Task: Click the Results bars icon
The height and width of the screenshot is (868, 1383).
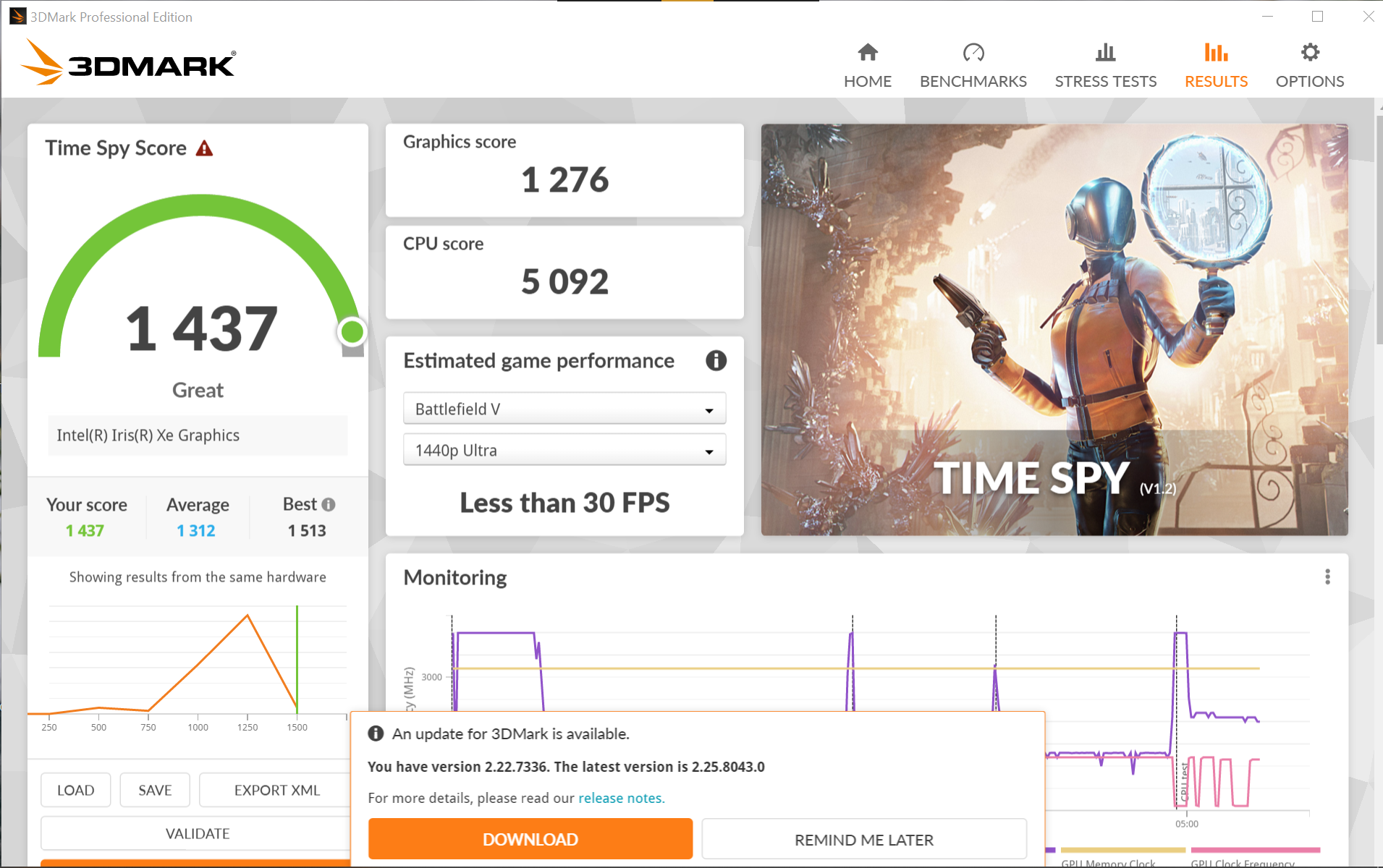Action: click(1216, 52)
